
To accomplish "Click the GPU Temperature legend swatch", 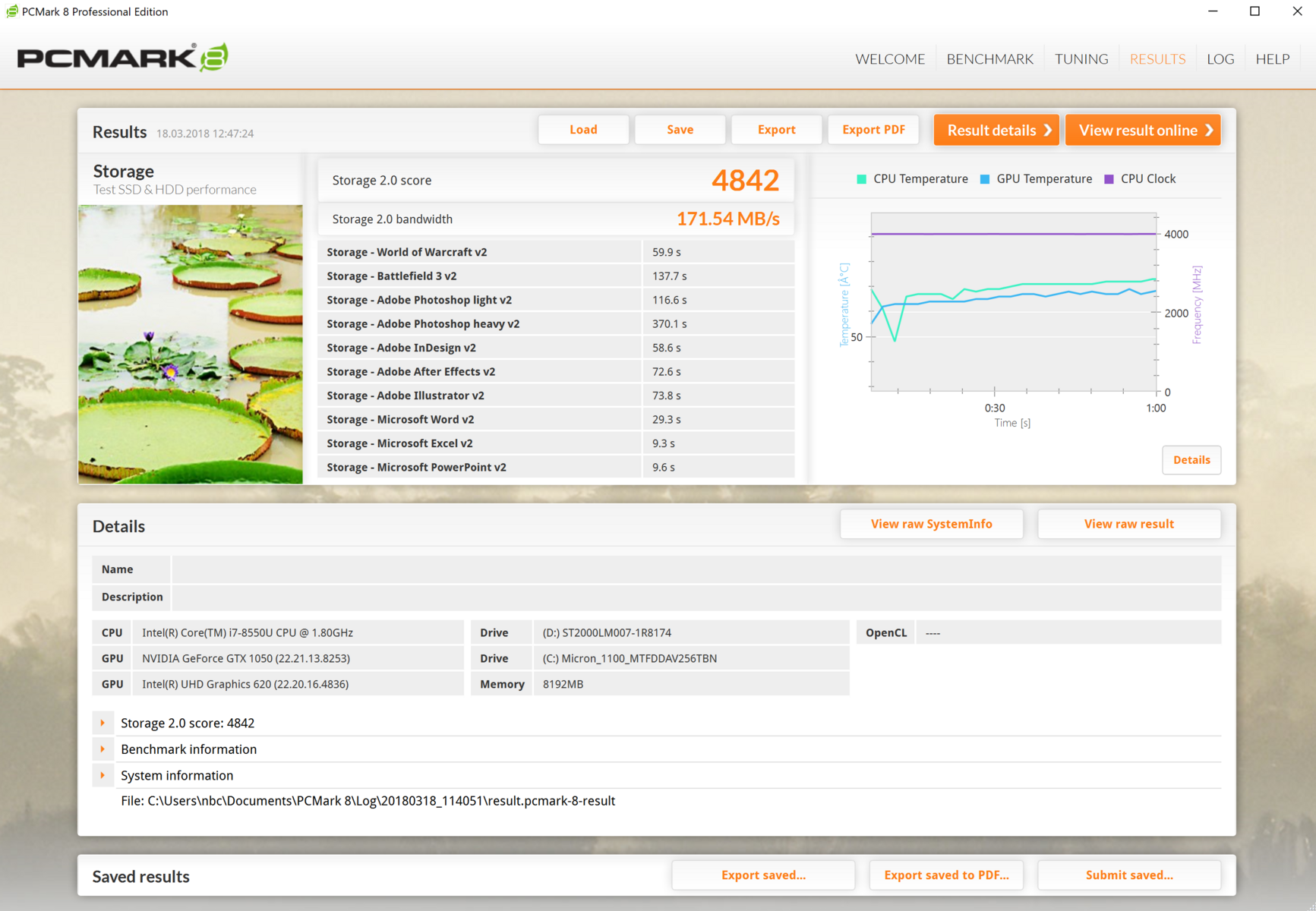I will point(985,179).
